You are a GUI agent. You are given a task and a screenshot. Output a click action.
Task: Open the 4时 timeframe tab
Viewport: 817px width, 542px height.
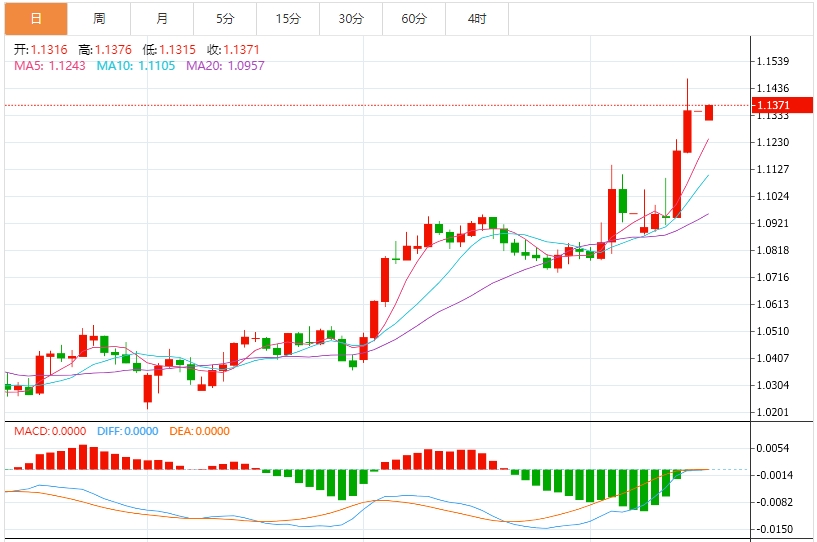point(477,19)
